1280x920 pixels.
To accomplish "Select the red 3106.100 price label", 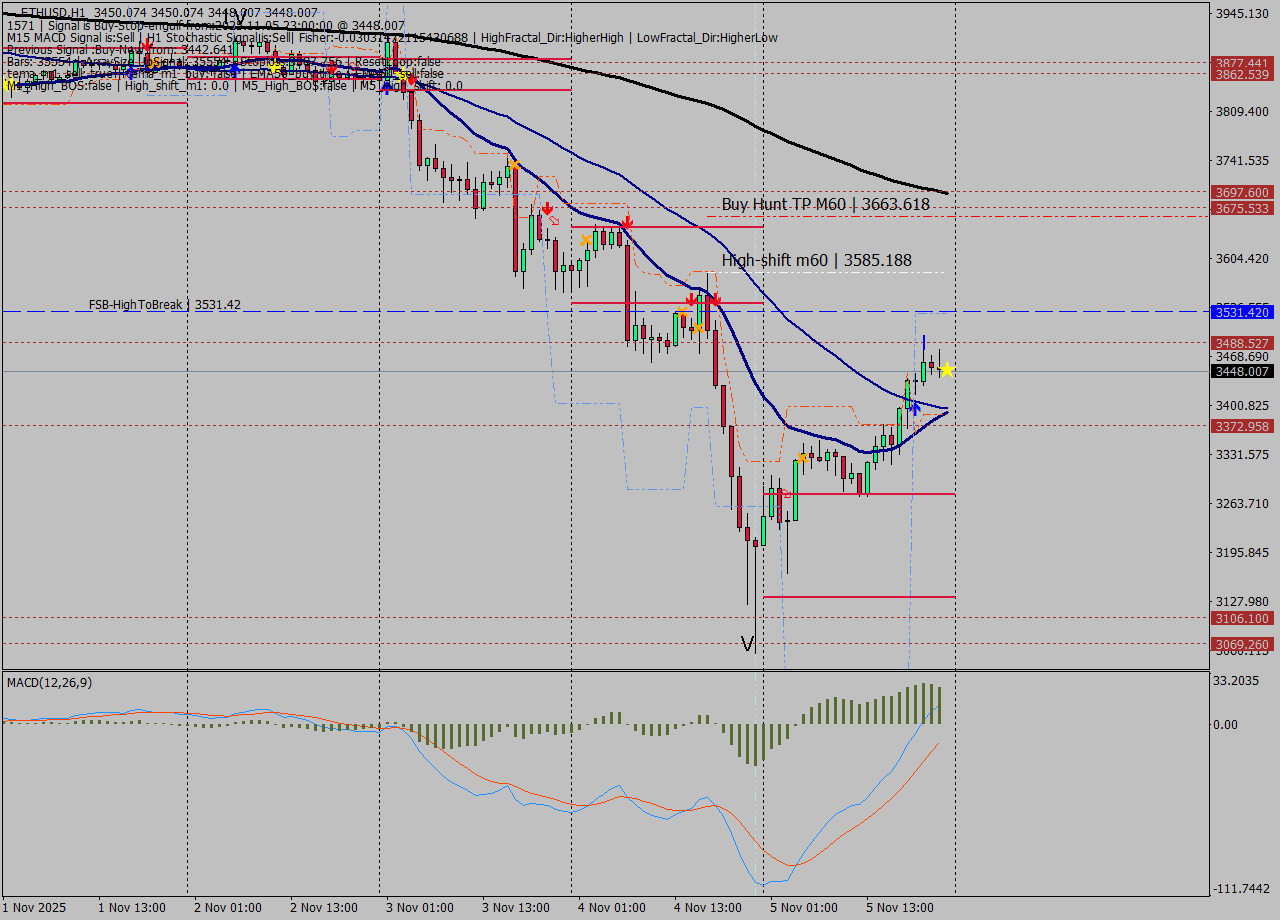I will (1241, 618).
